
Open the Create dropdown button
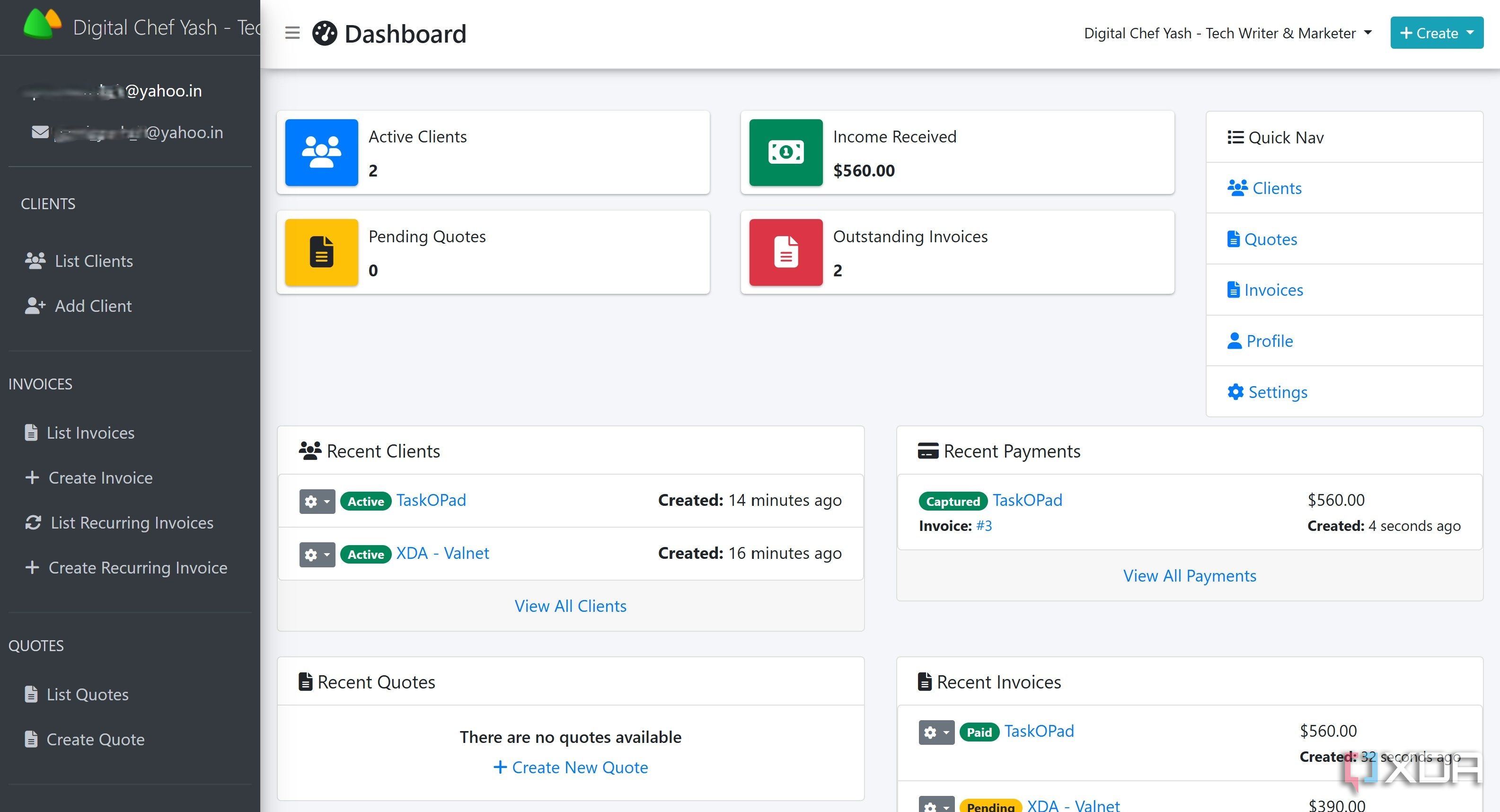(x=1437, y=33)
